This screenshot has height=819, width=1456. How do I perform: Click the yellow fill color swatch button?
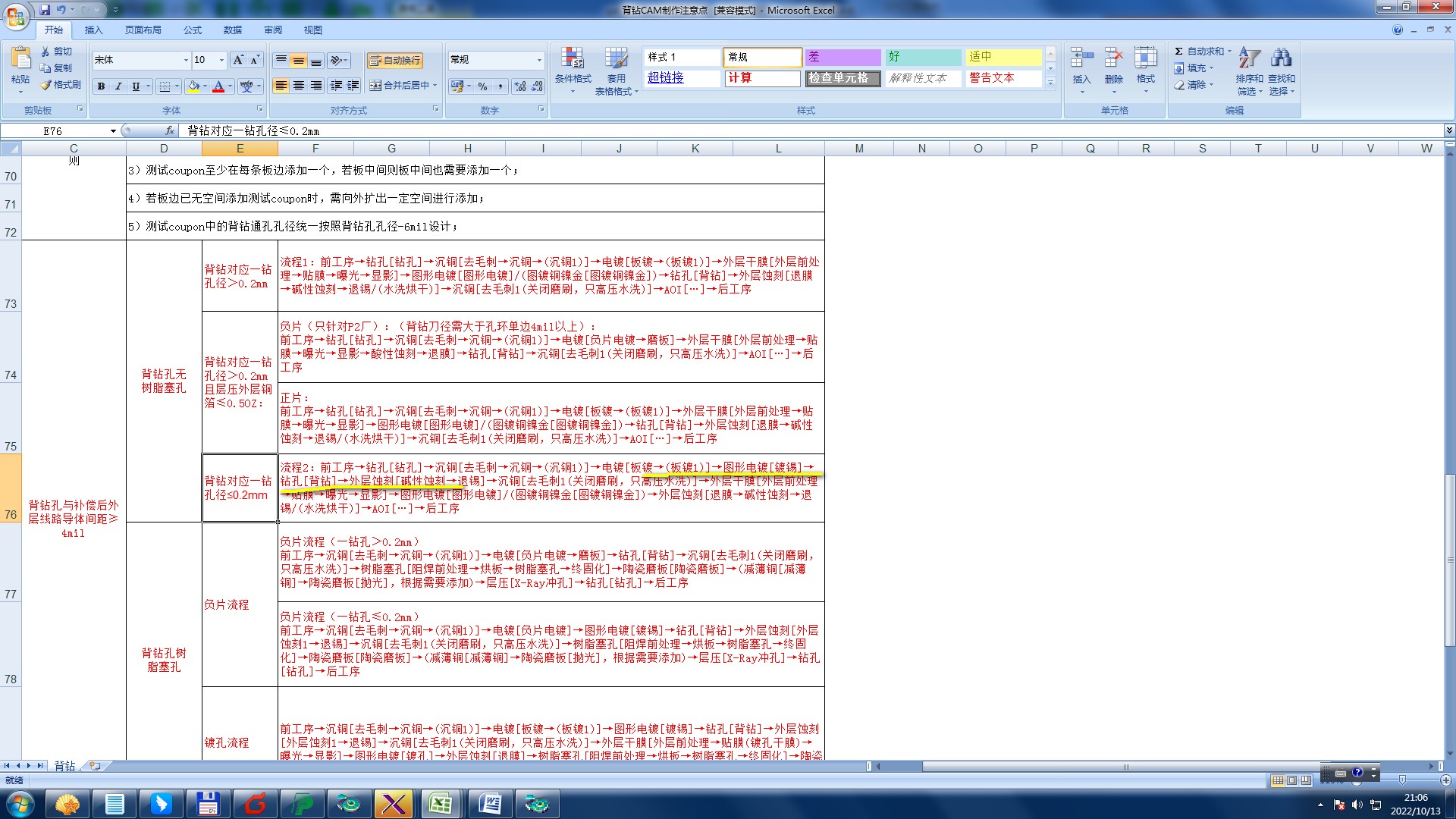click(x=193, y=86)
